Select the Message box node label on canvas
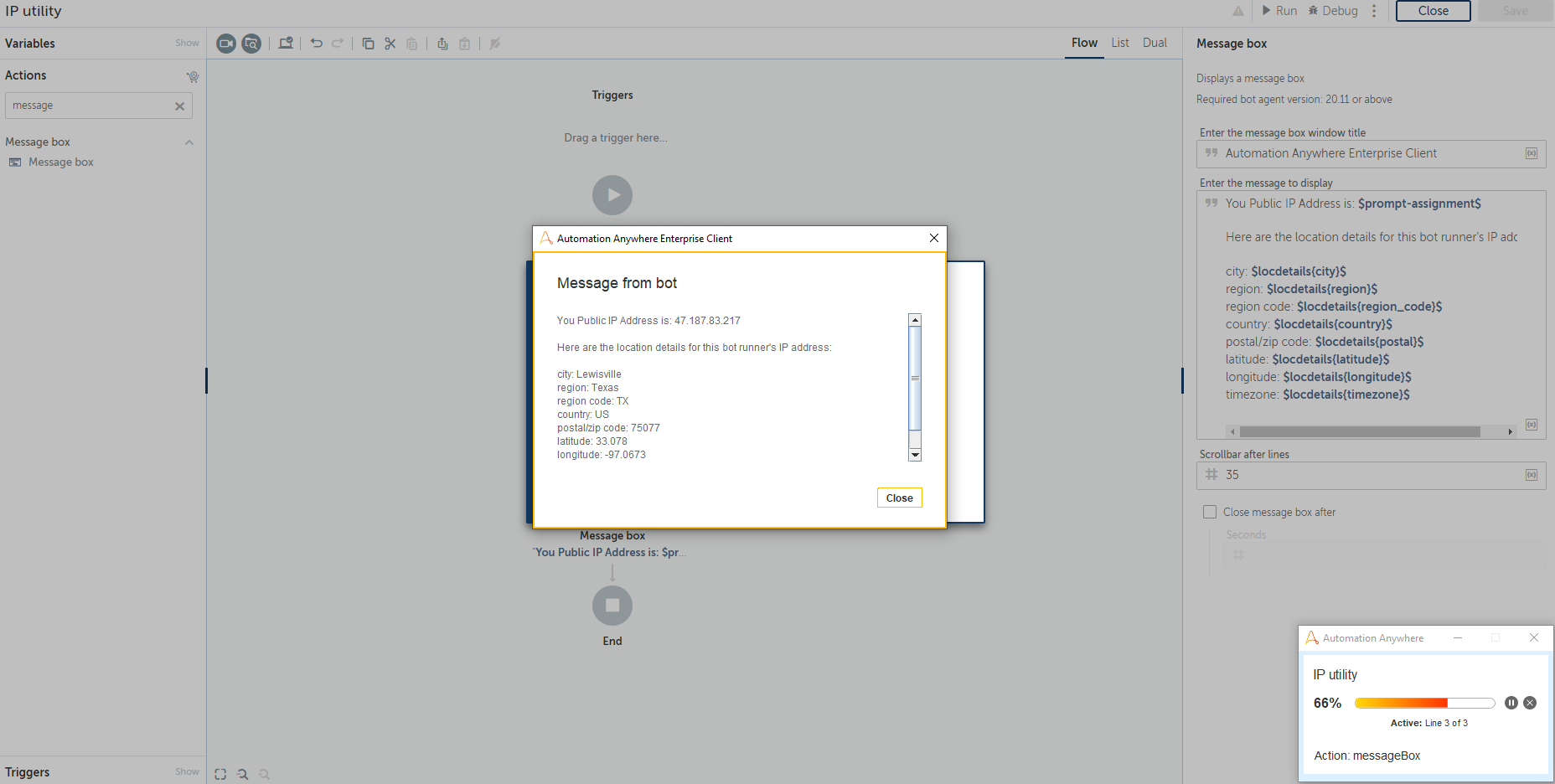The image size is (1555, 784). pyautogui.click(x=612, y=535)
